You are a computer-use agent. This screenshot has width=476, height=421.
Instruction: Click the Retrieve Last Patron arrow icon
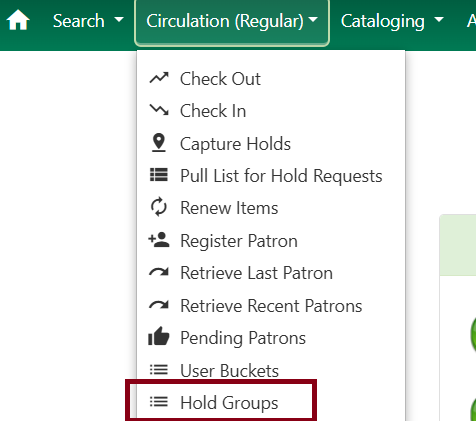[159, 272]
